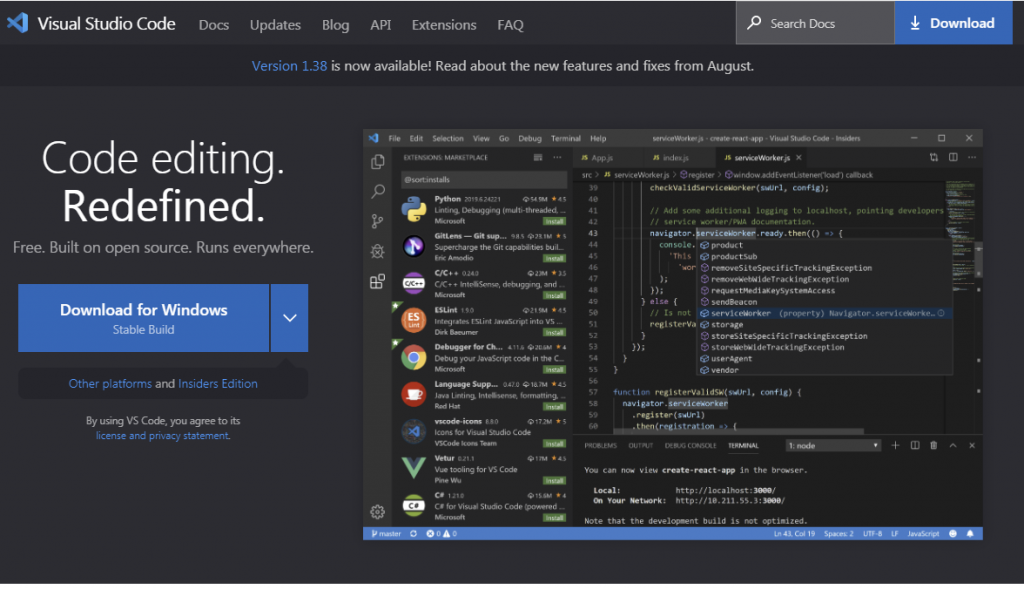This screenshot has height=589, width=1024.
Task: Open the Insiders Edition link
Action: [x=217, y=383]
